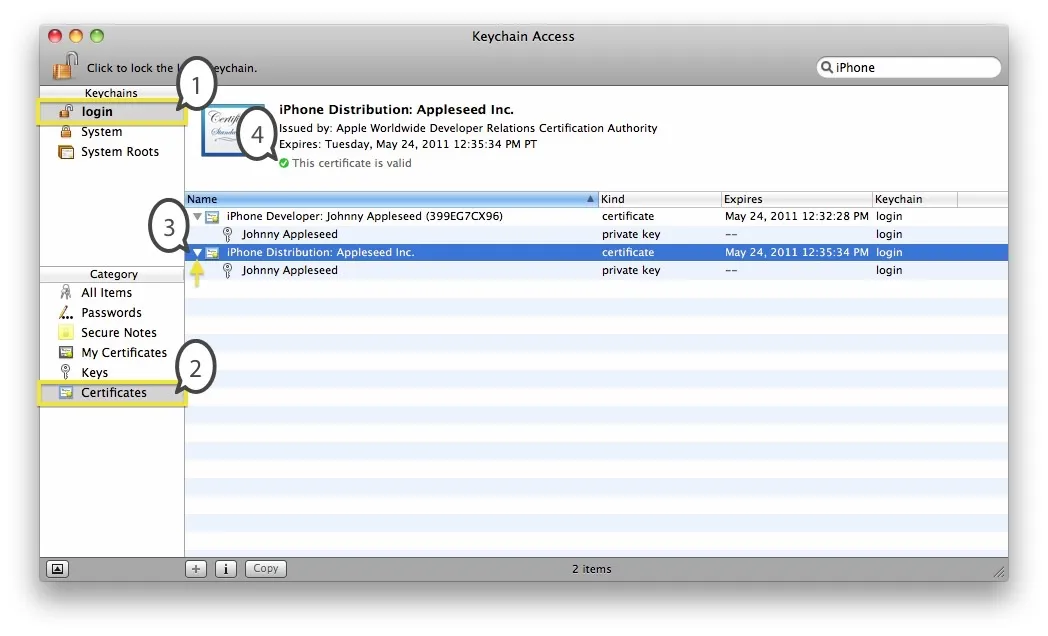Sort by the Name column header
Image resolution: width=1048 pixels, height=636 pixels.
click(x=391, y=199)
